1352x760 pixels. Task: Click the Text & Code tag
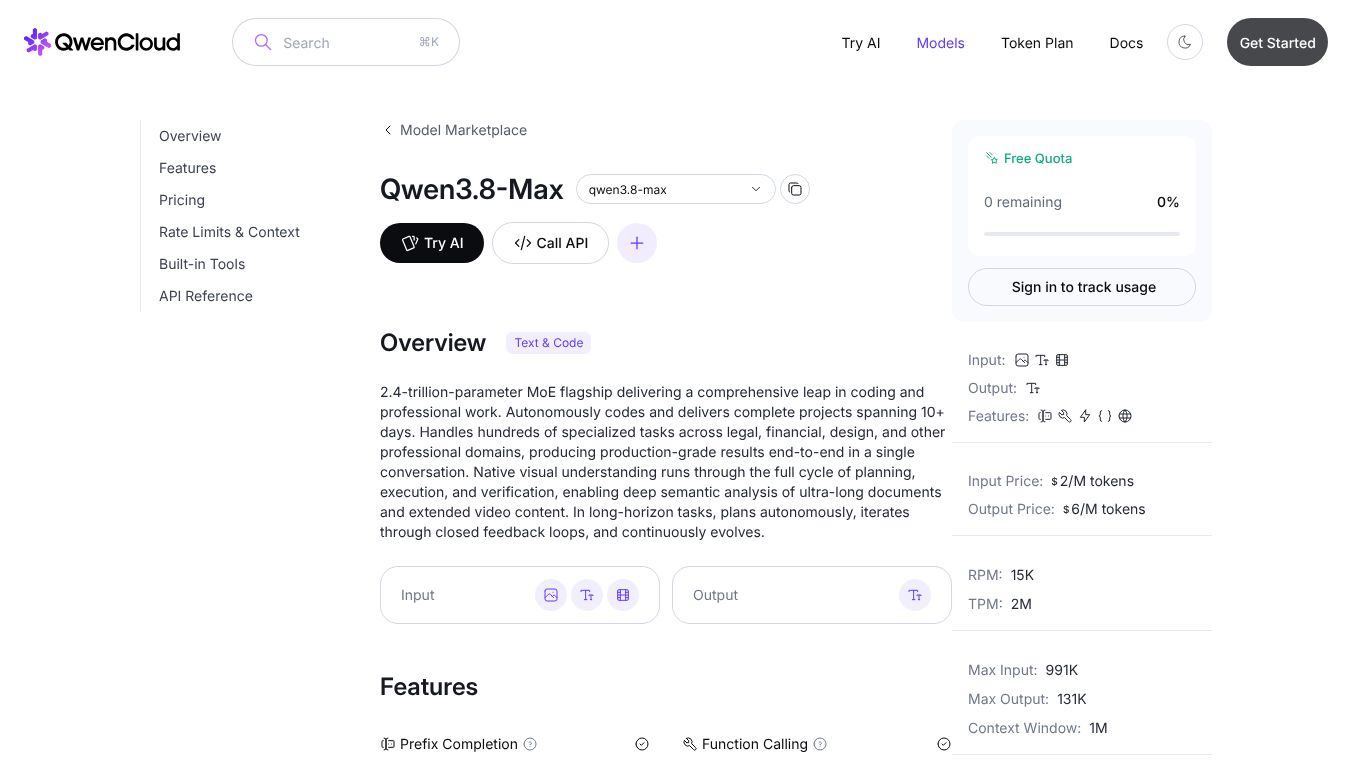[548, 343]
